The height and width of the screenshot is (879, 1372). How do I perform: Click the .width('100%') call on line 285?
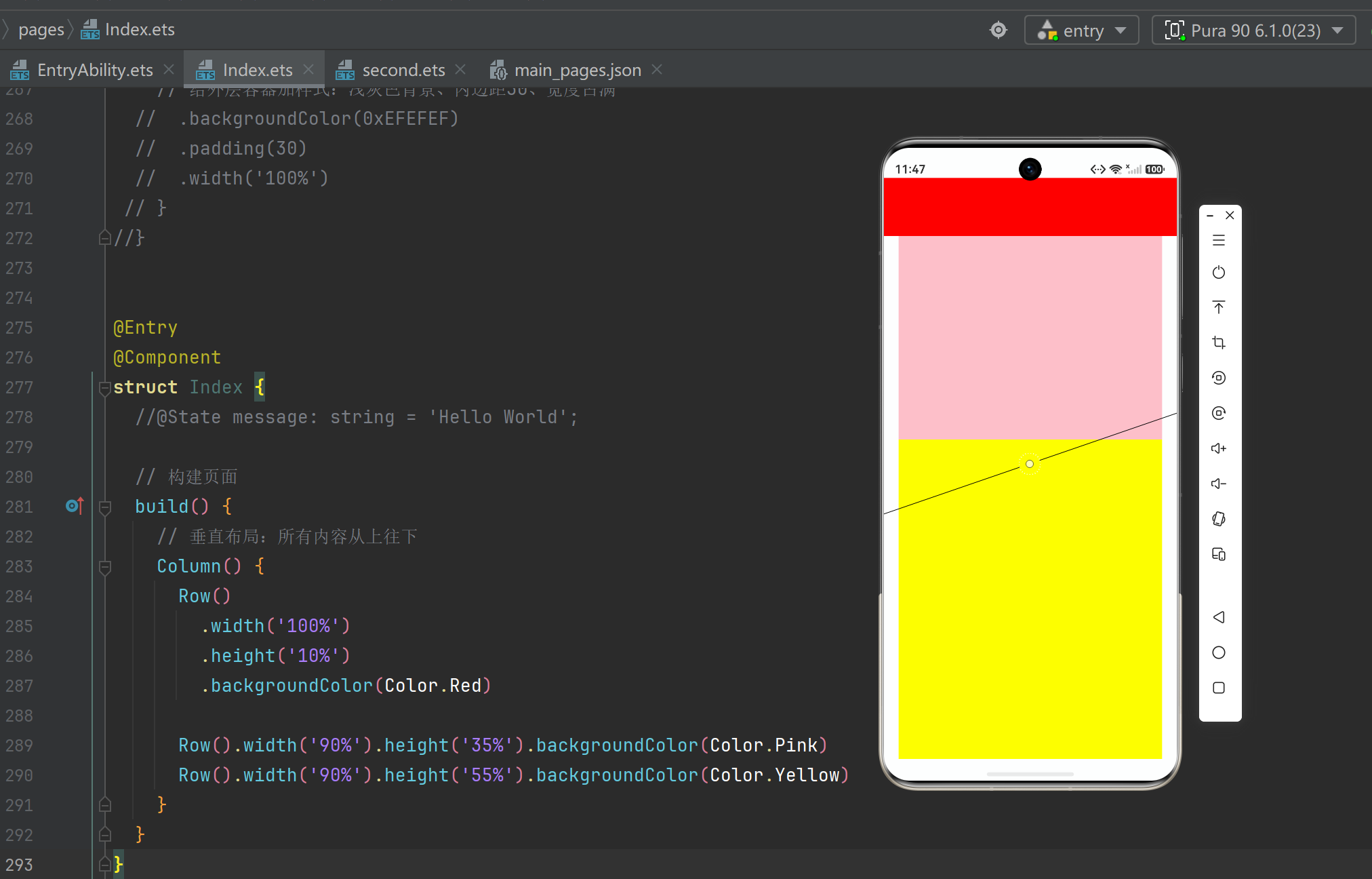(x=276, y=626)
